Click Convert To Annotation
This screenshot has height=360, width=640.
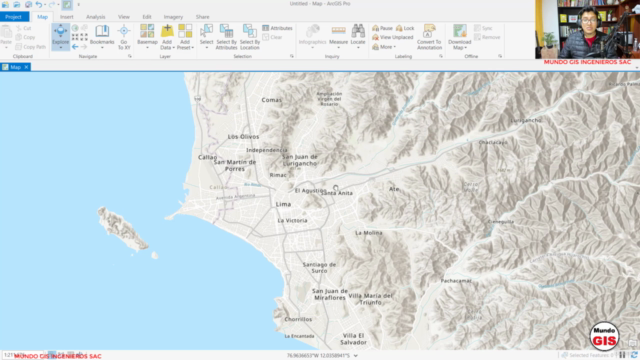point(429,37)
